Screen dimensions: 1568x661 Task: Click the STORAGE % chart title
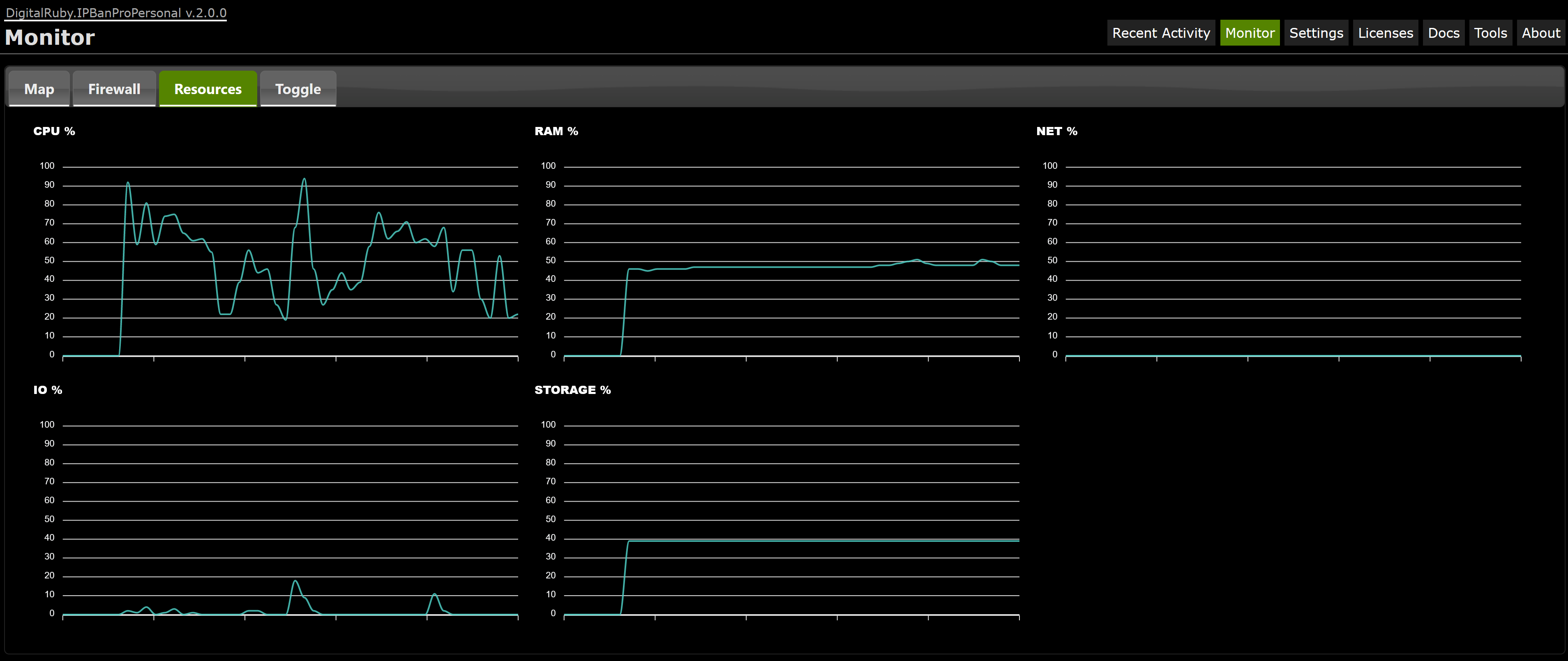pos(572,389)
